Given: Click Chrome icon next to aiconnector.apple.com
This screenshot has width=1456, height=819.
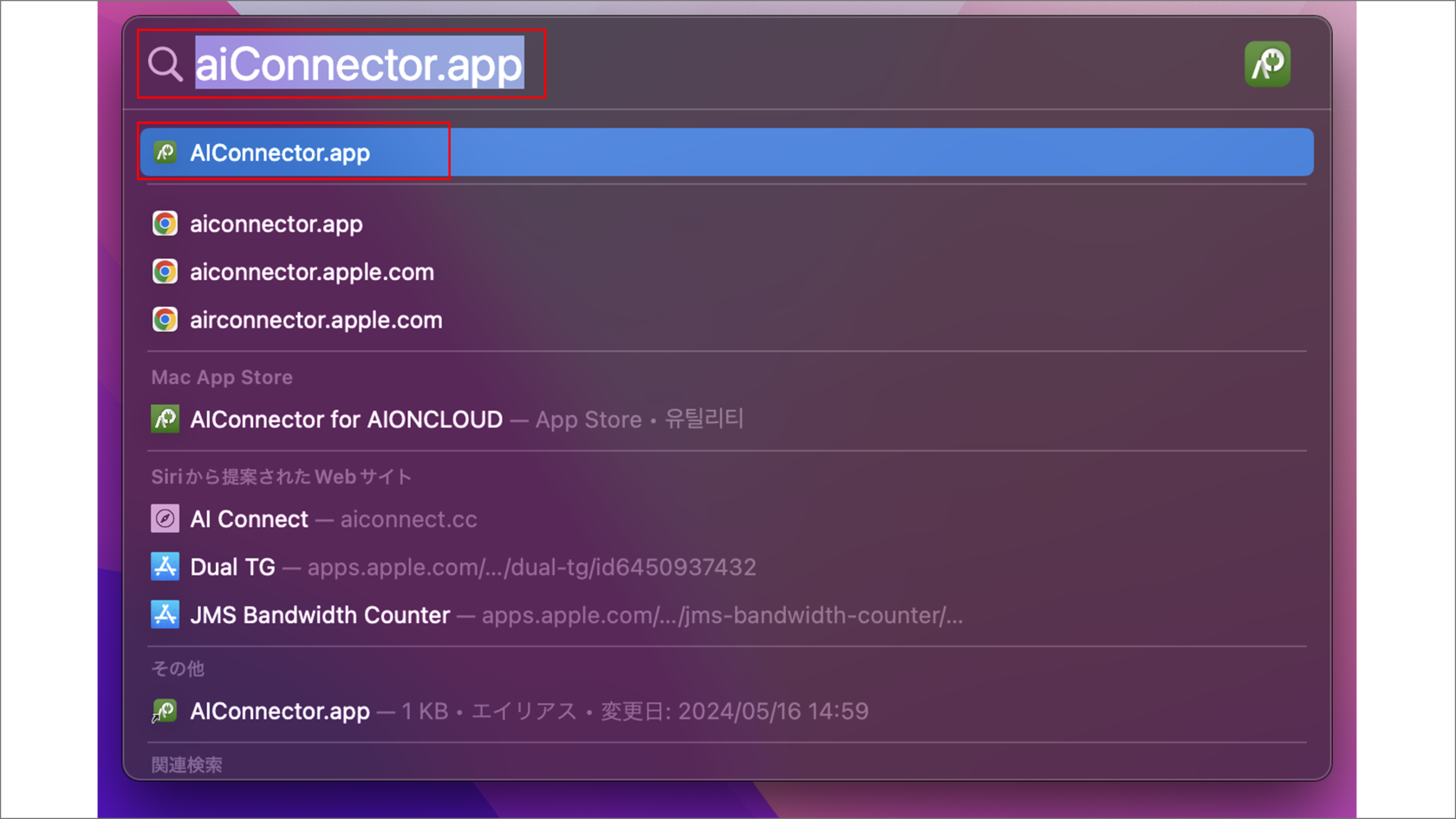Looking at the screenshot, I should (x=165, y=272).
